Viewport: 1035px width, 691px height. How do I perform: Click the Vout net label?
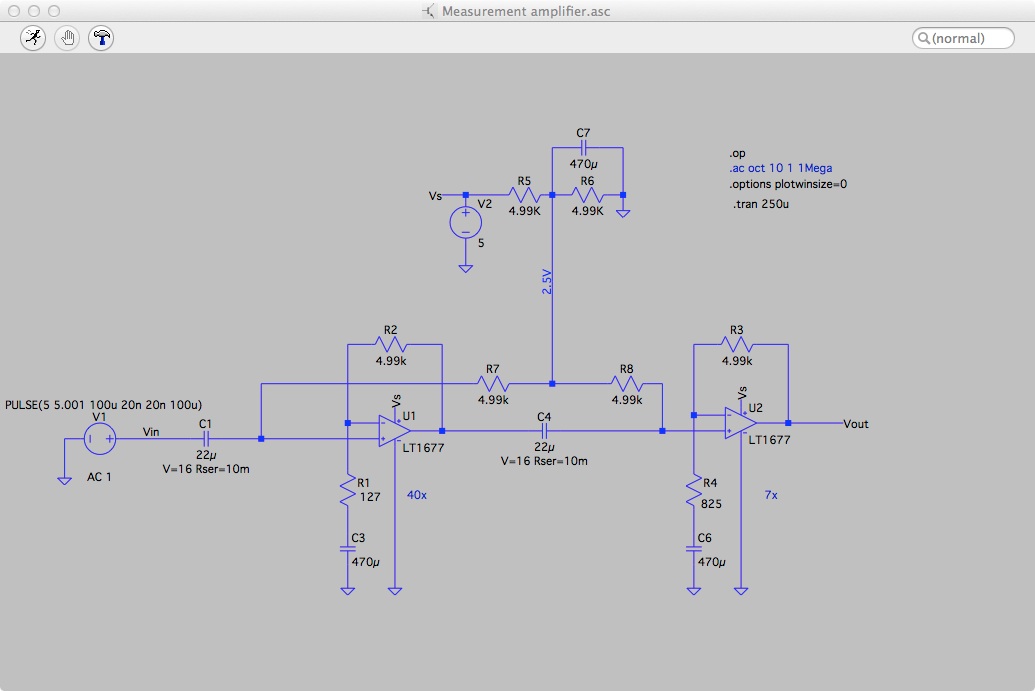click(x=855, y=424)
